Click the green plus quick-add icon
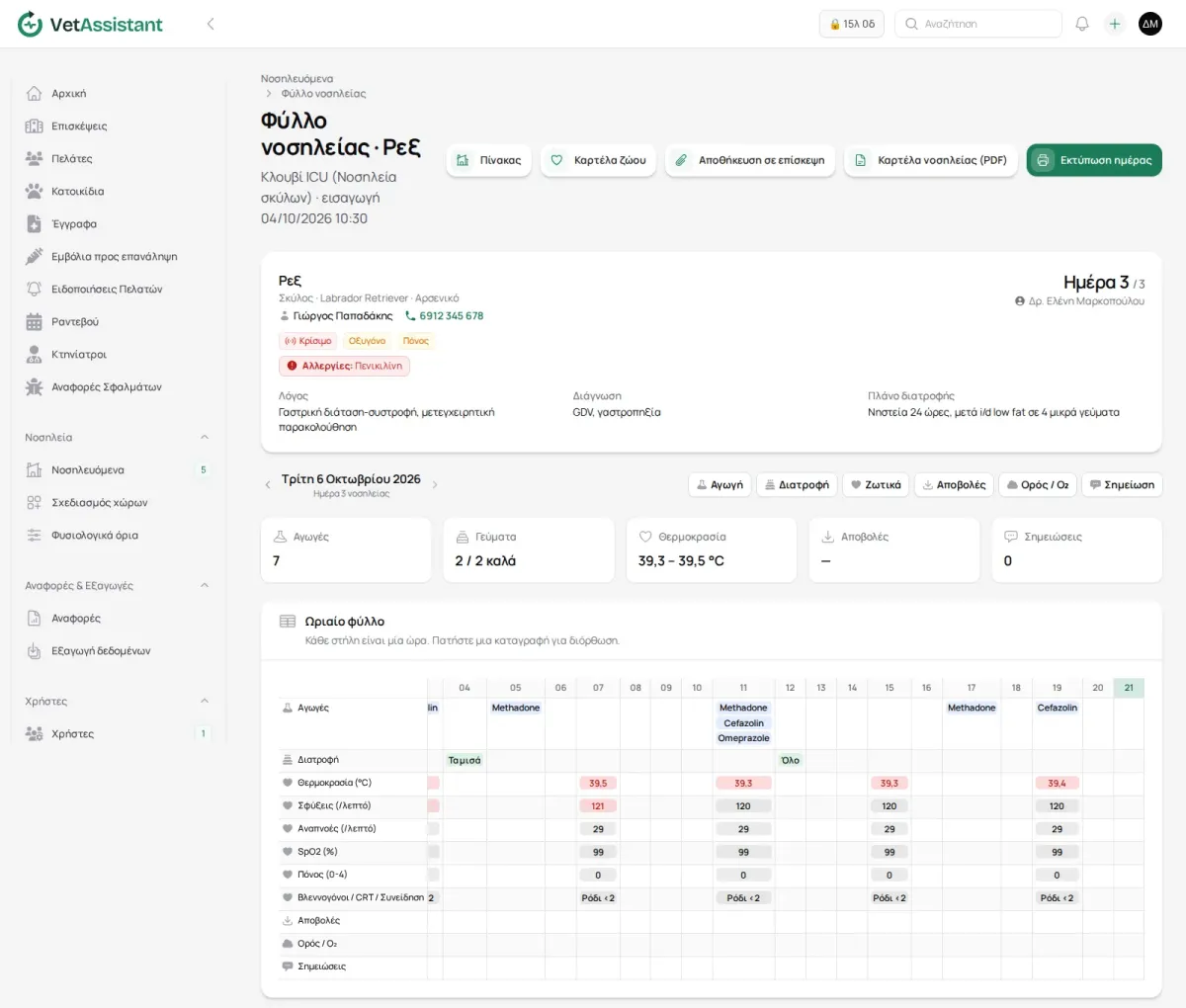The width and height of the screenshot is (1186, 1008). (1115, 24)
